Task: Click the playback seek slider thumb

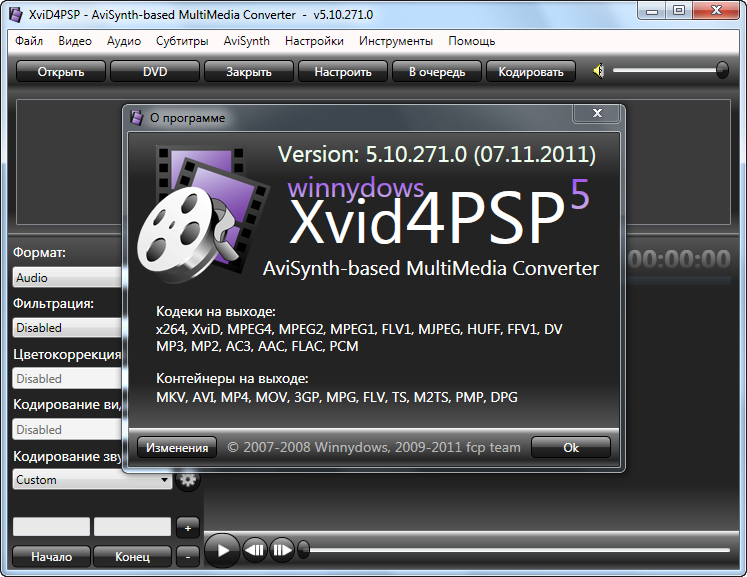Action: click(303, 550)
